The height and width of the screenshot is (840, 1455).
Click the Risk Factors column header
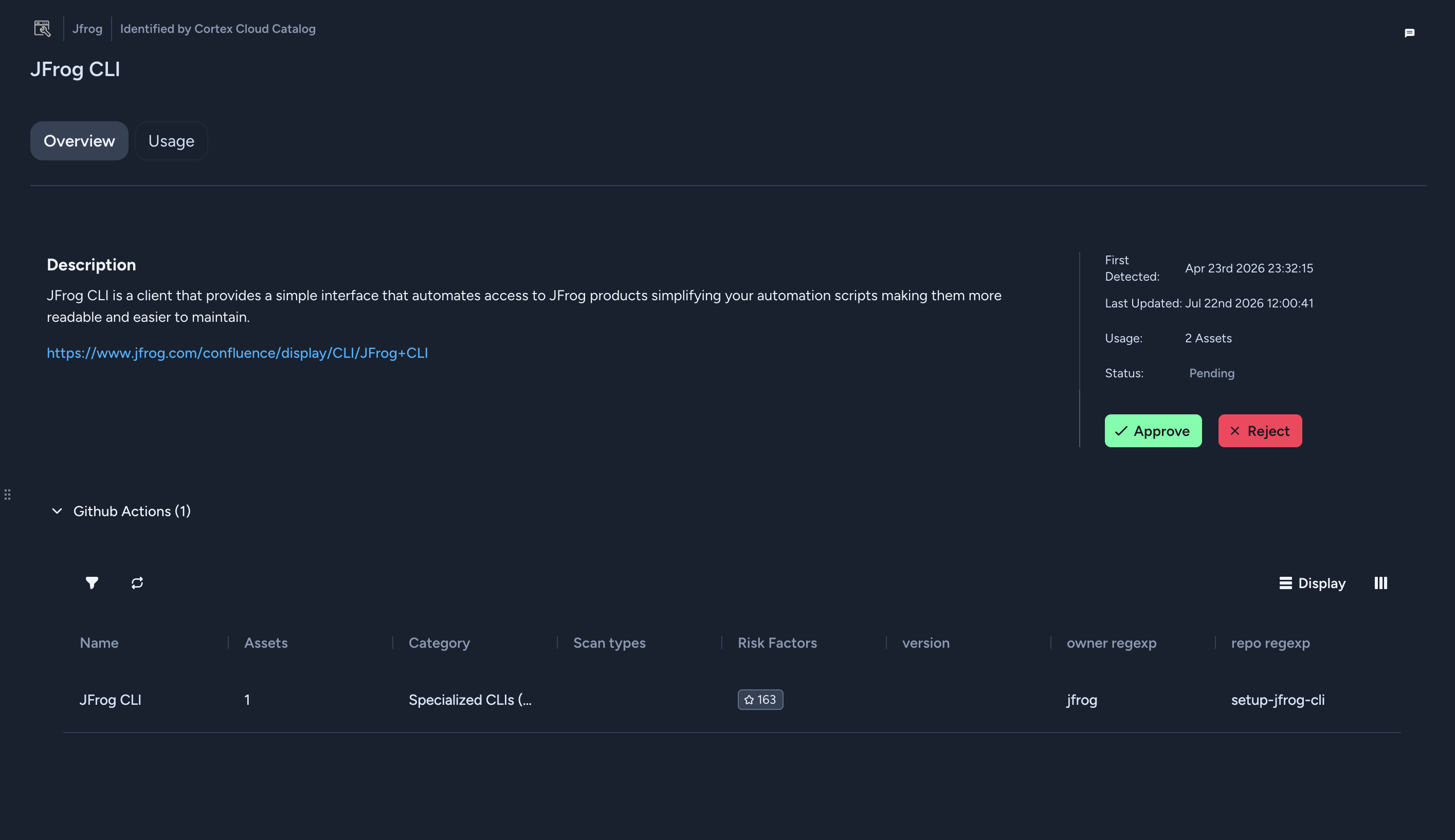pos(777,643)
